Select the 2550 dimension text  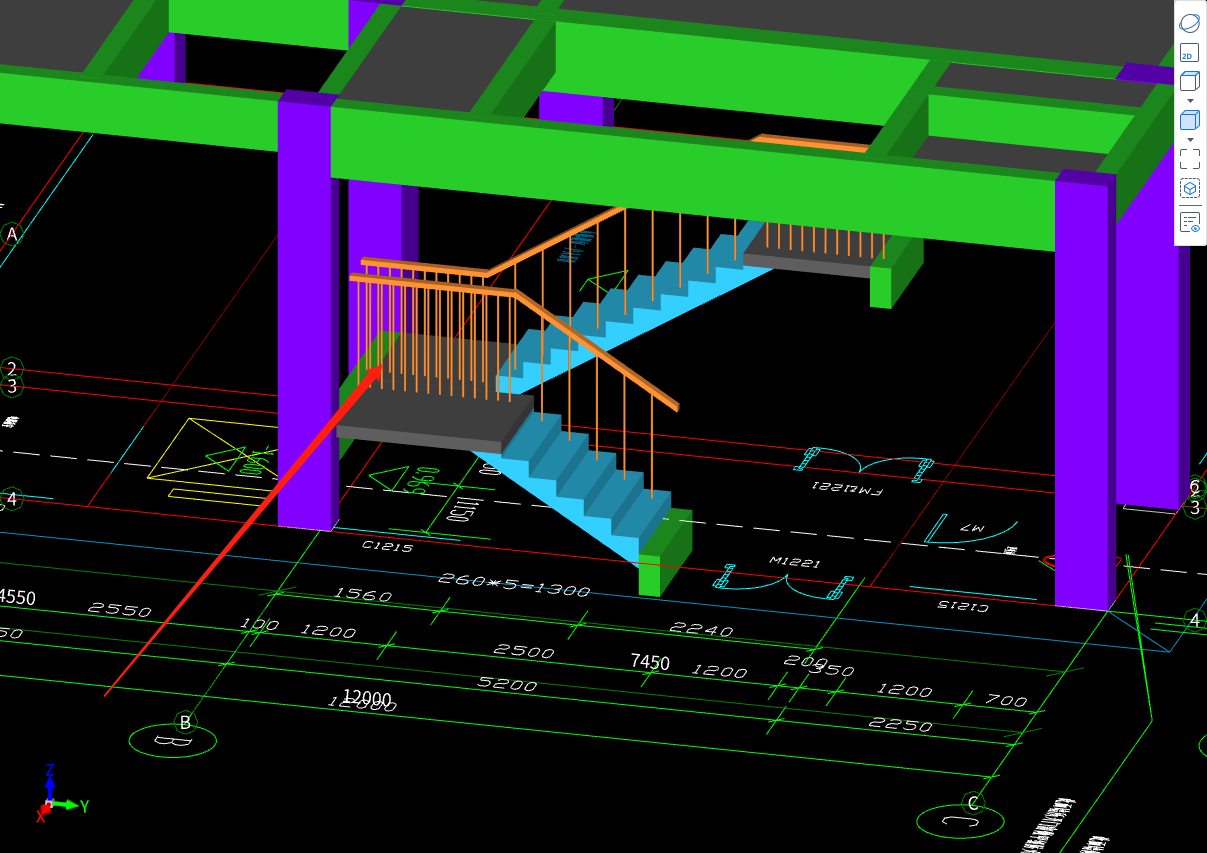120,610
